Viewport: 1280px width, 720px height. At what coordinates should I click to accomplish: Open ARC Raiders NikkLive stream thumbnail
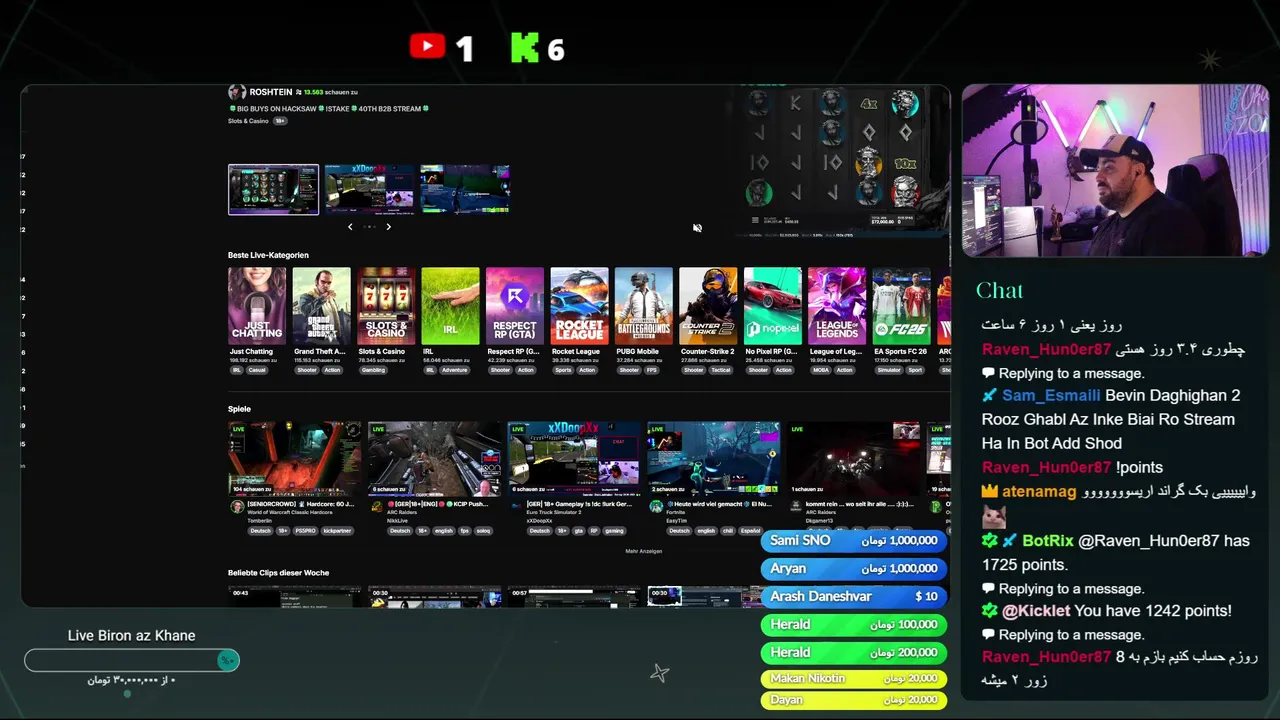[x=435, y=459]
